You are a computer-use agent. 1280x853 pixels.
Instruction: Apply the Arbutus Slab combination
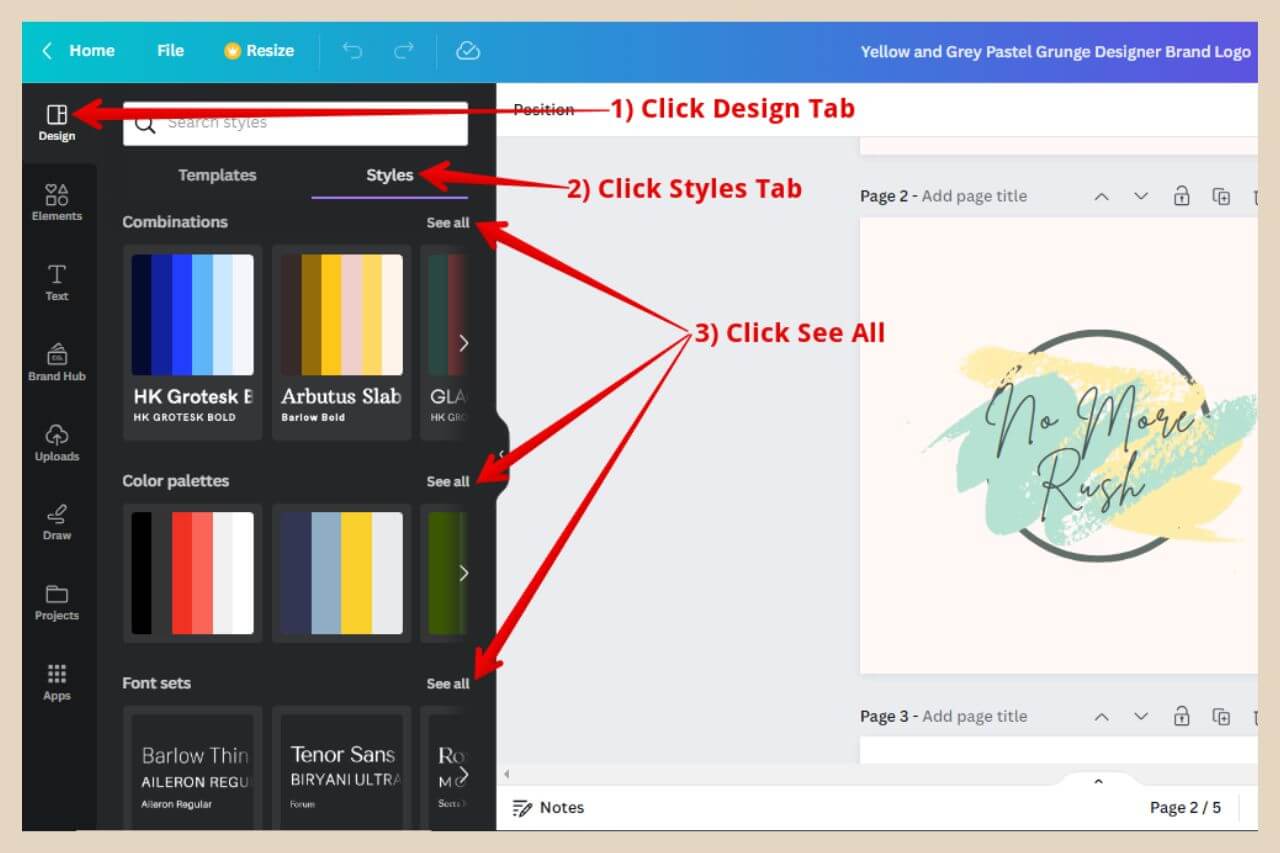[x=341, y=342]
